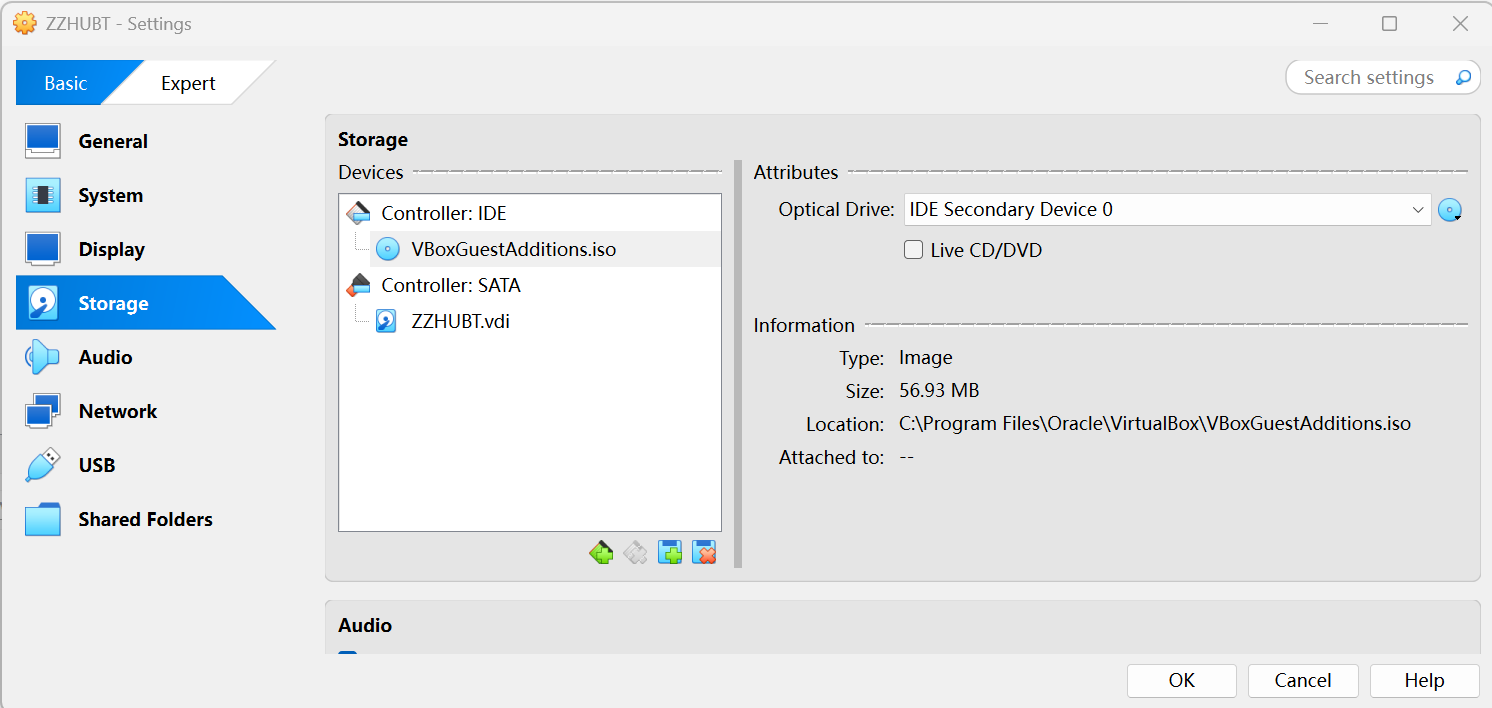Click the add attachment icon
Screen dimensions: 1492x708
coord(670,552)
